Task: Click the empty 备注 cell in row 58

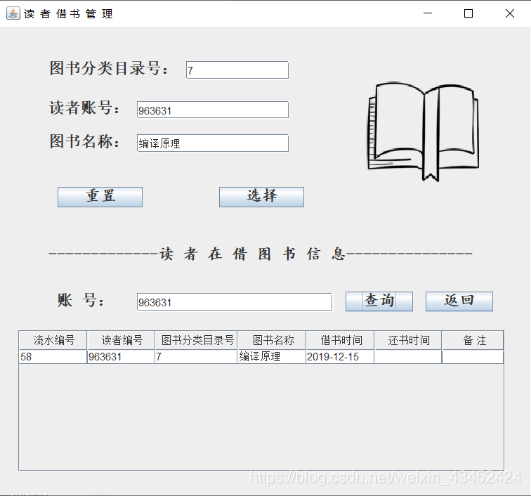Action: 473,357
